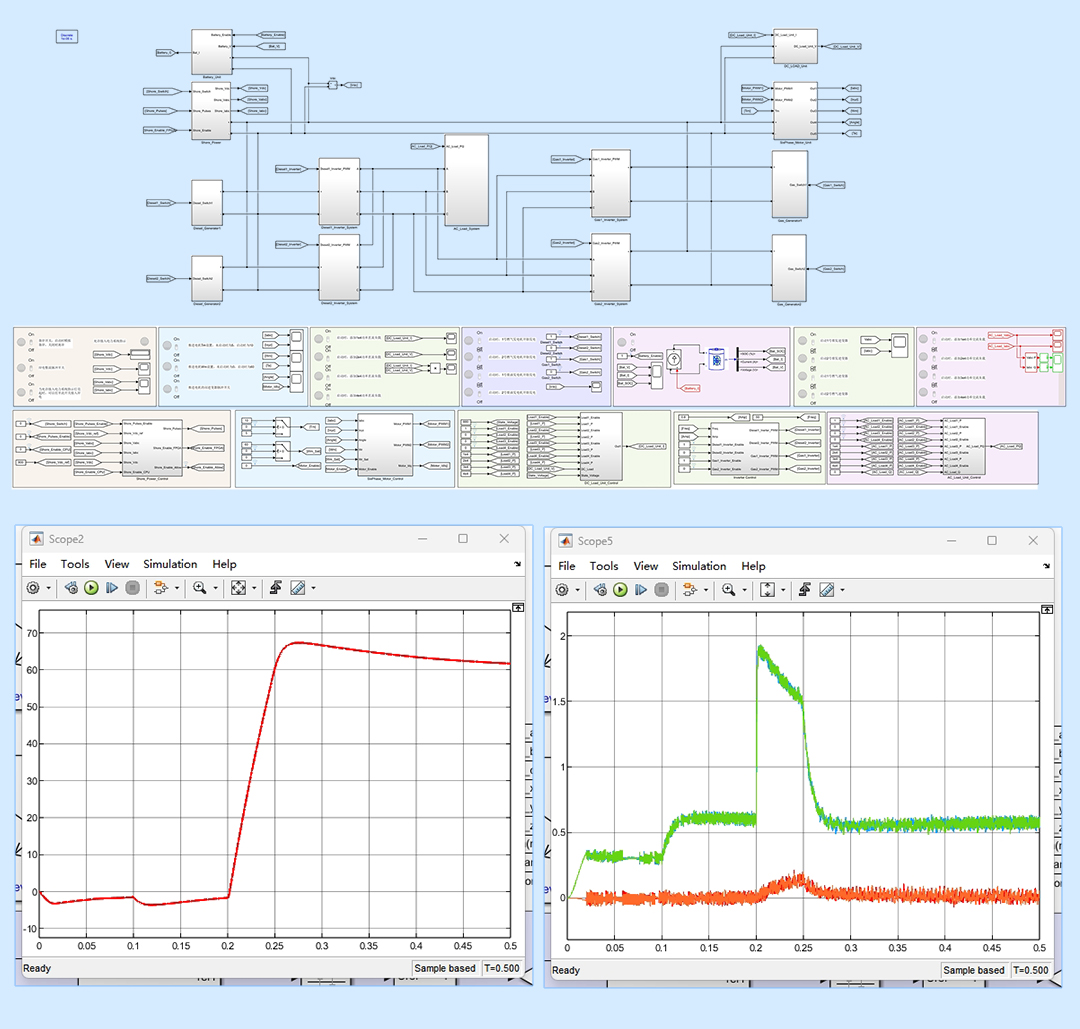Click the Stop button in Scope5
1080x1029 pixels.
(662, 590)
